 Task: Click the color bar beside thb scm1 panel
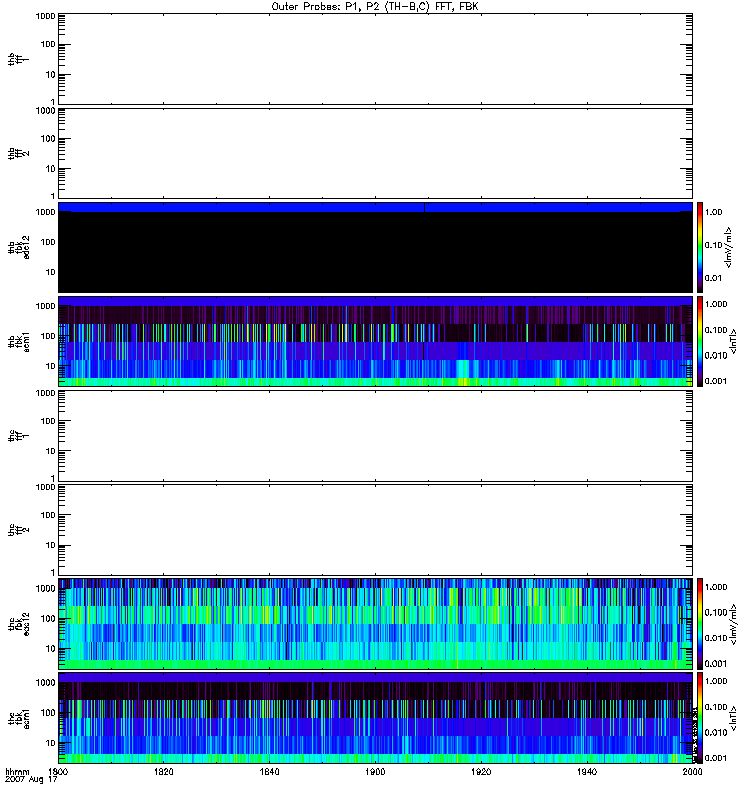tap(701, 341)
